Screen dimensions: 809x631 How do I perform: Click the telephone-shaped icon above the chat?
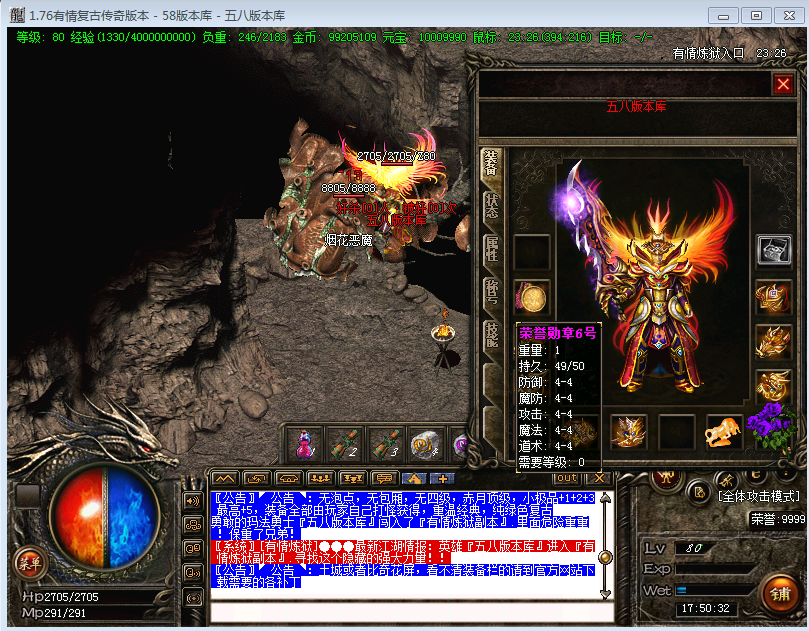point(288,479)
